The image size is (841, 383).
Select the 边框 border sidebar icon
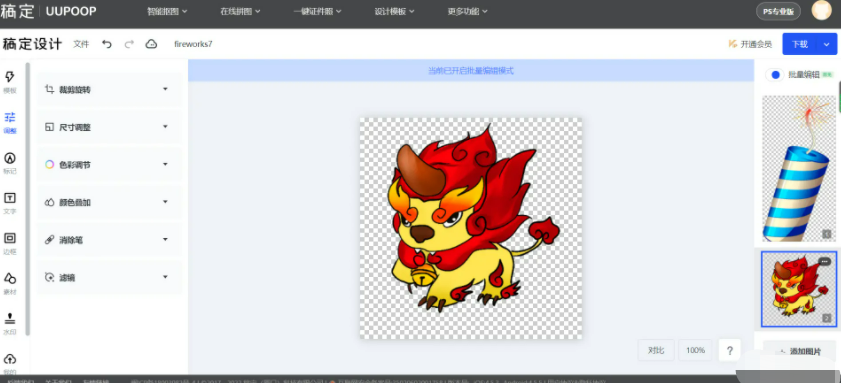pos(10,244)
